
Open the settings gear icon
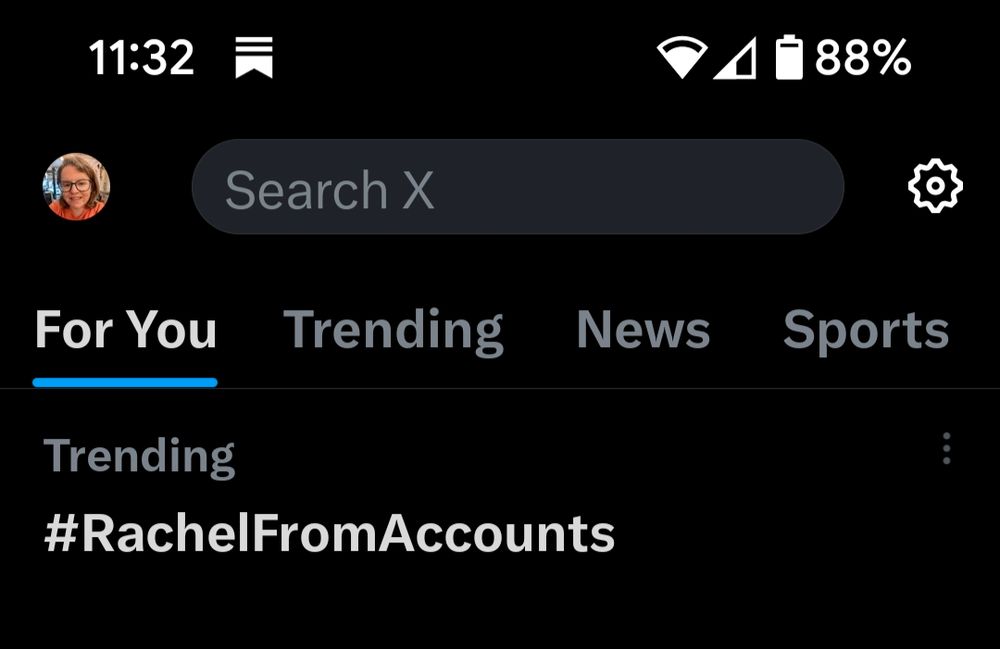pyautogui.click(x=935, y=186)
